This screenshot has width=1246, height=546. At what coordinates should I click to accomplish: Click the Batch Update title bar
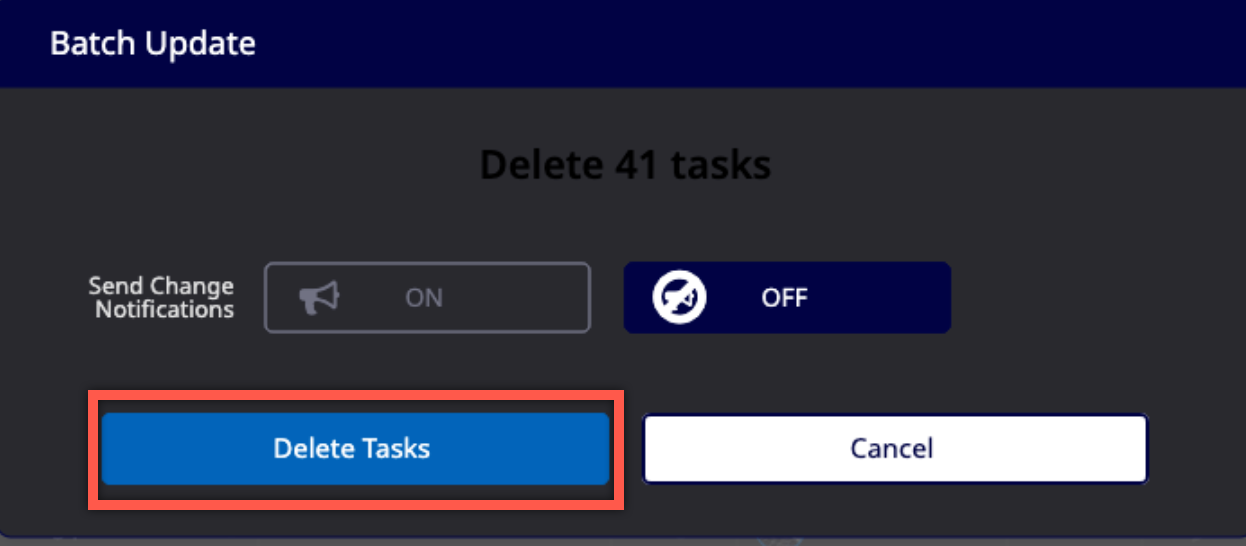tap(623, 44)
